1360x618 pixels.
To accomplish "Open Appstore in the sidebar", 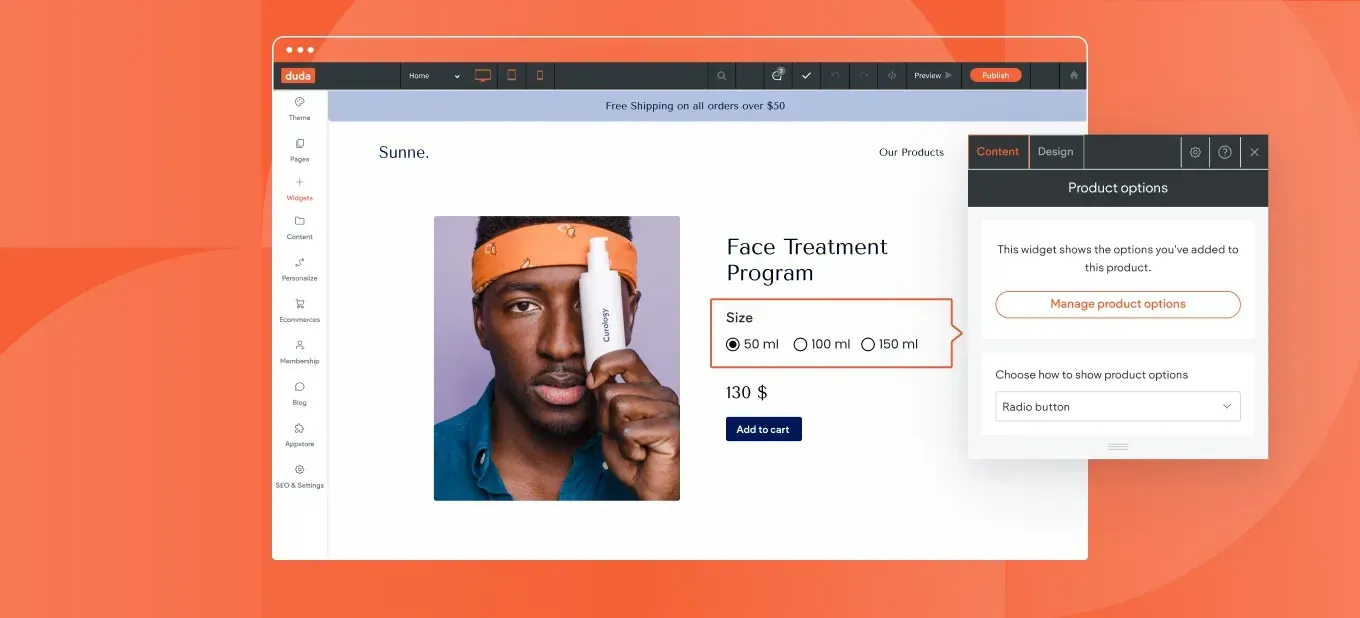I will (x=300, y=435).
